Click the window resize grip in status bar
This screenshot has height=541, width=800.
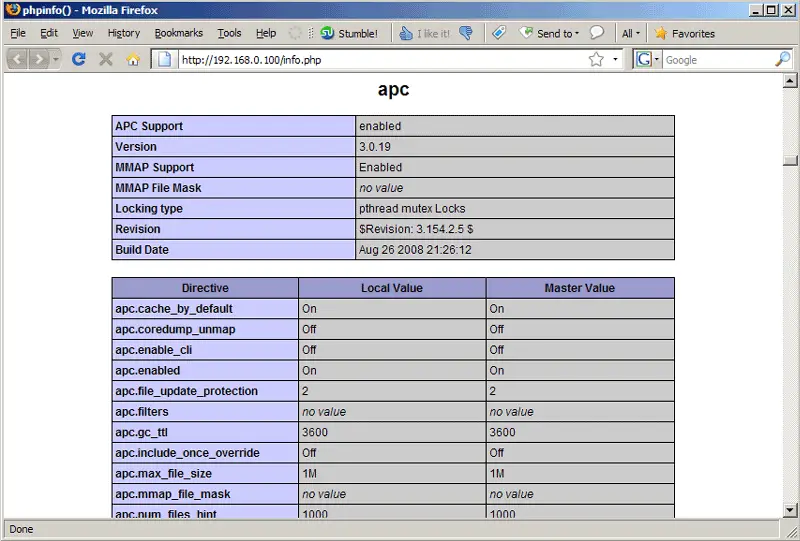tap(791, 532)
